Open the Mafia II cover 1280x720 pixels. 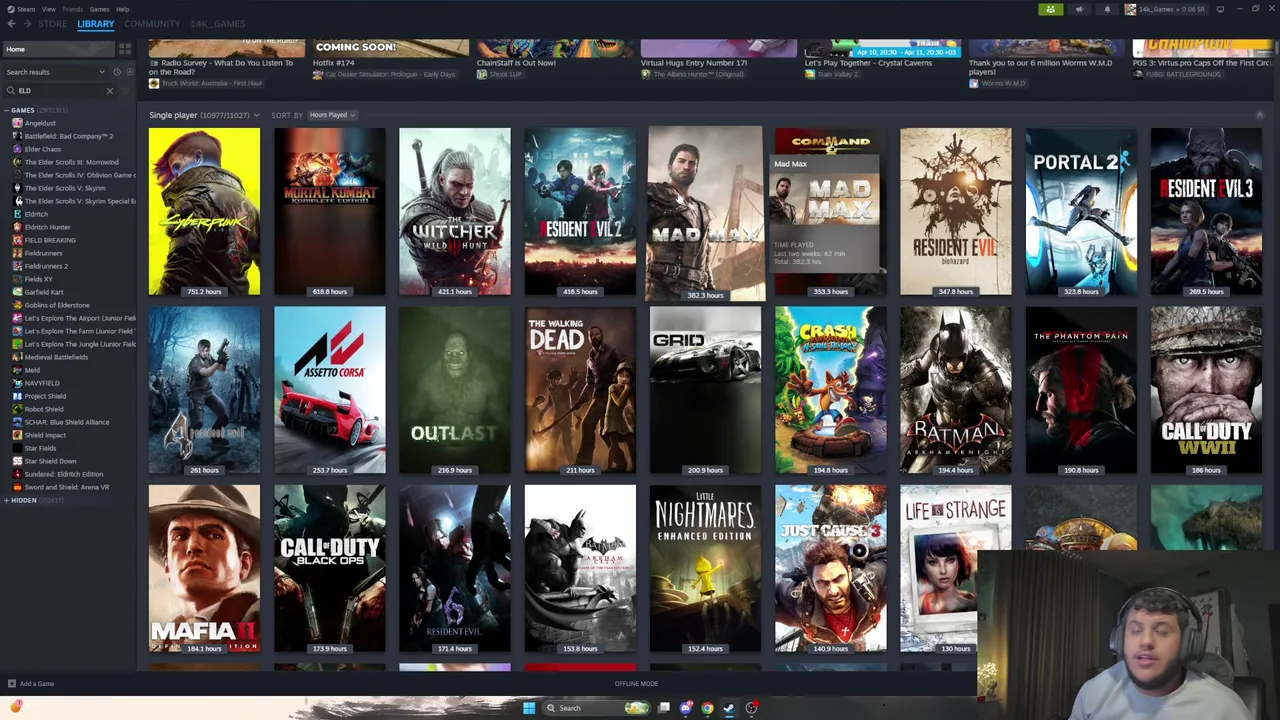pyautogui.click(x=204, y=568)
